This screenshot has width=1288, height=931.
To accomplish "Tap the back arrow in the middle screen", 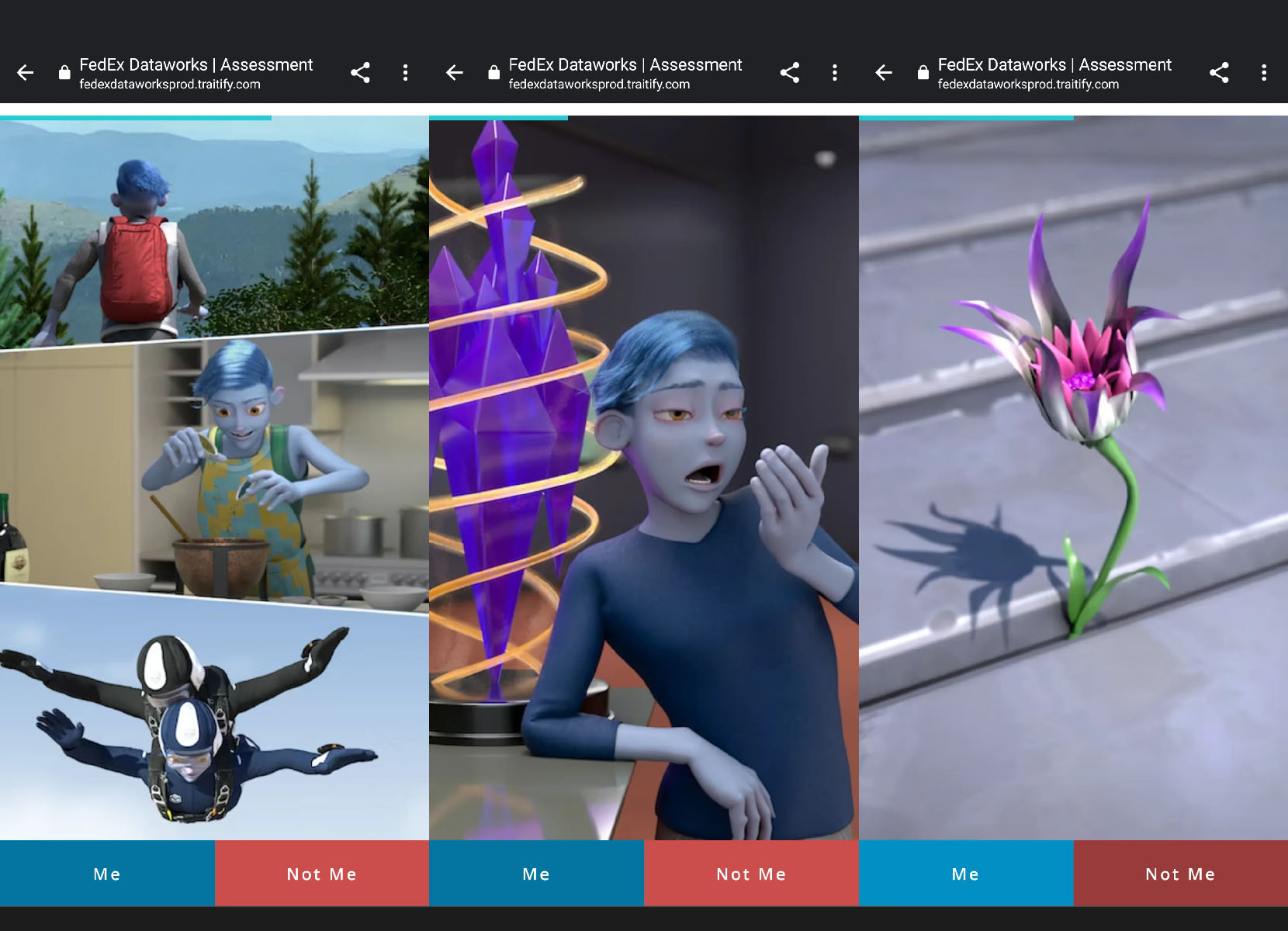I will click(x=455, y=73).
